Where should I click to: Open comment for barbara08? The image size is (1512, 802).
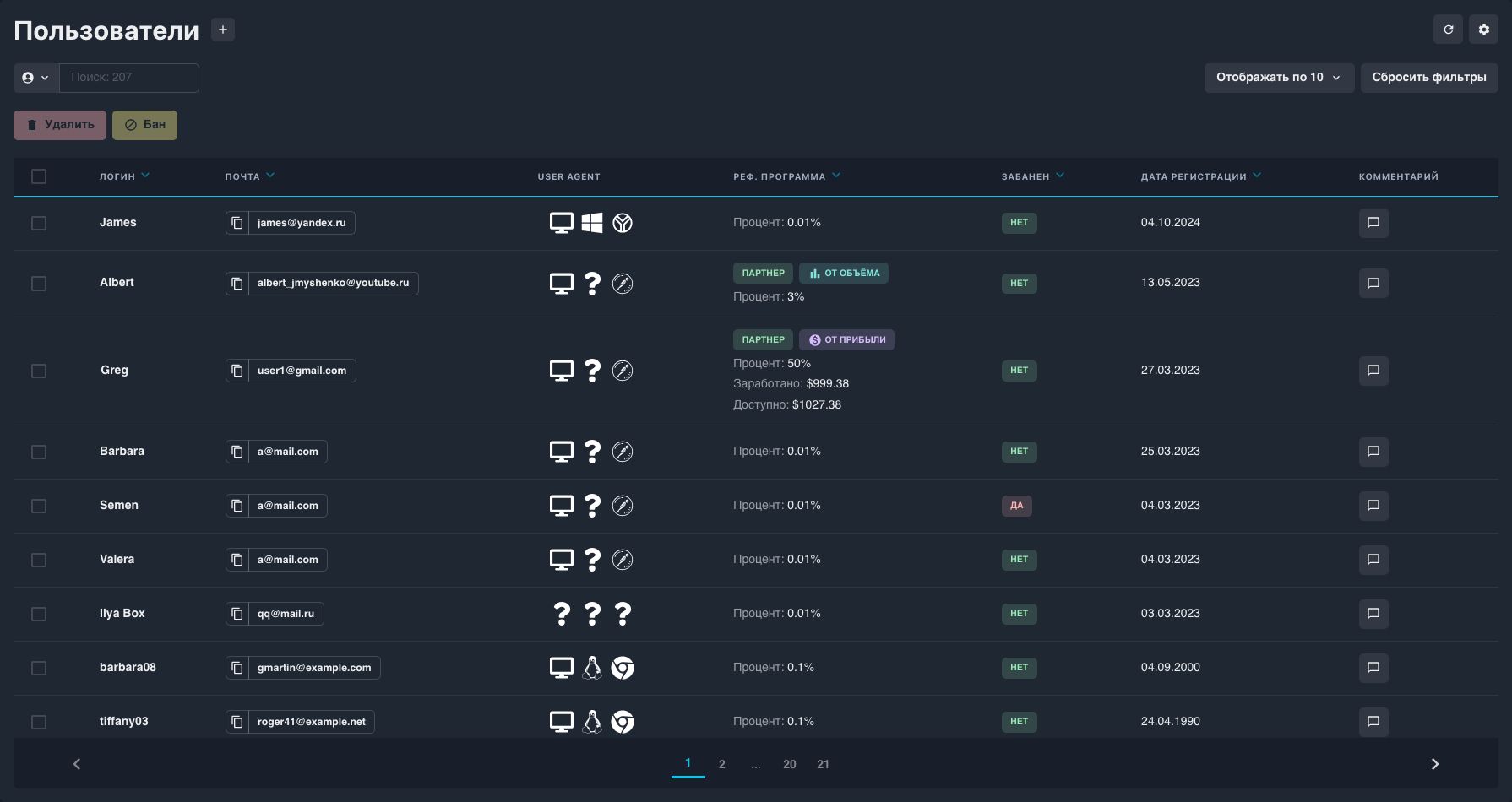point(1373,668)
